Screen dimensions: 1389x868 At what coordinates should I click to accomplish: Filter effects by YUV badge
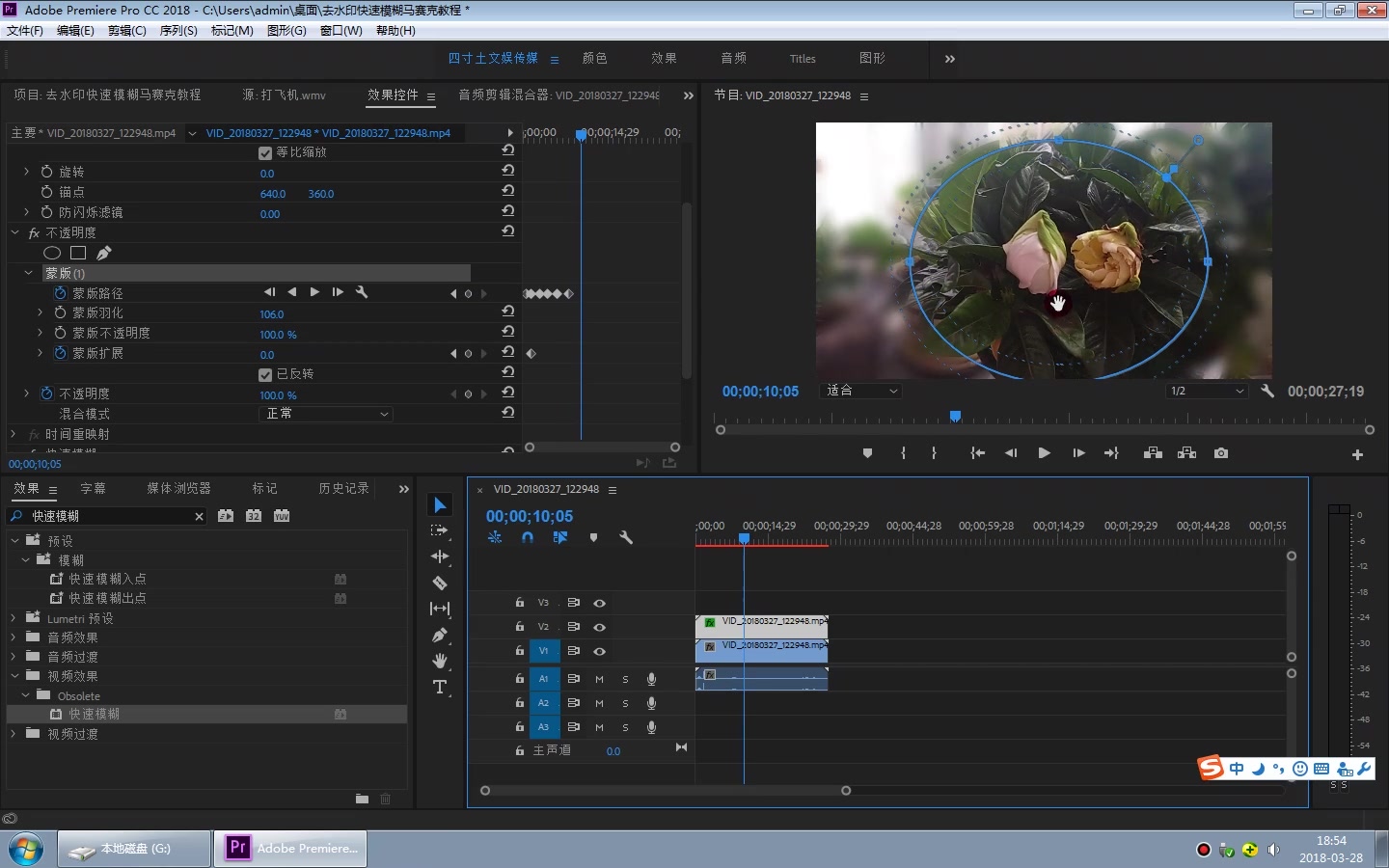point(282,516)
